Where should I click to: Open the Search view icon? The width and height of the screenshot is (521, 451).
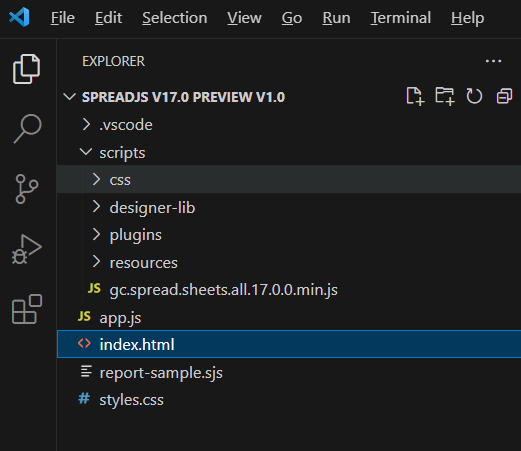[x=27, y=129]
